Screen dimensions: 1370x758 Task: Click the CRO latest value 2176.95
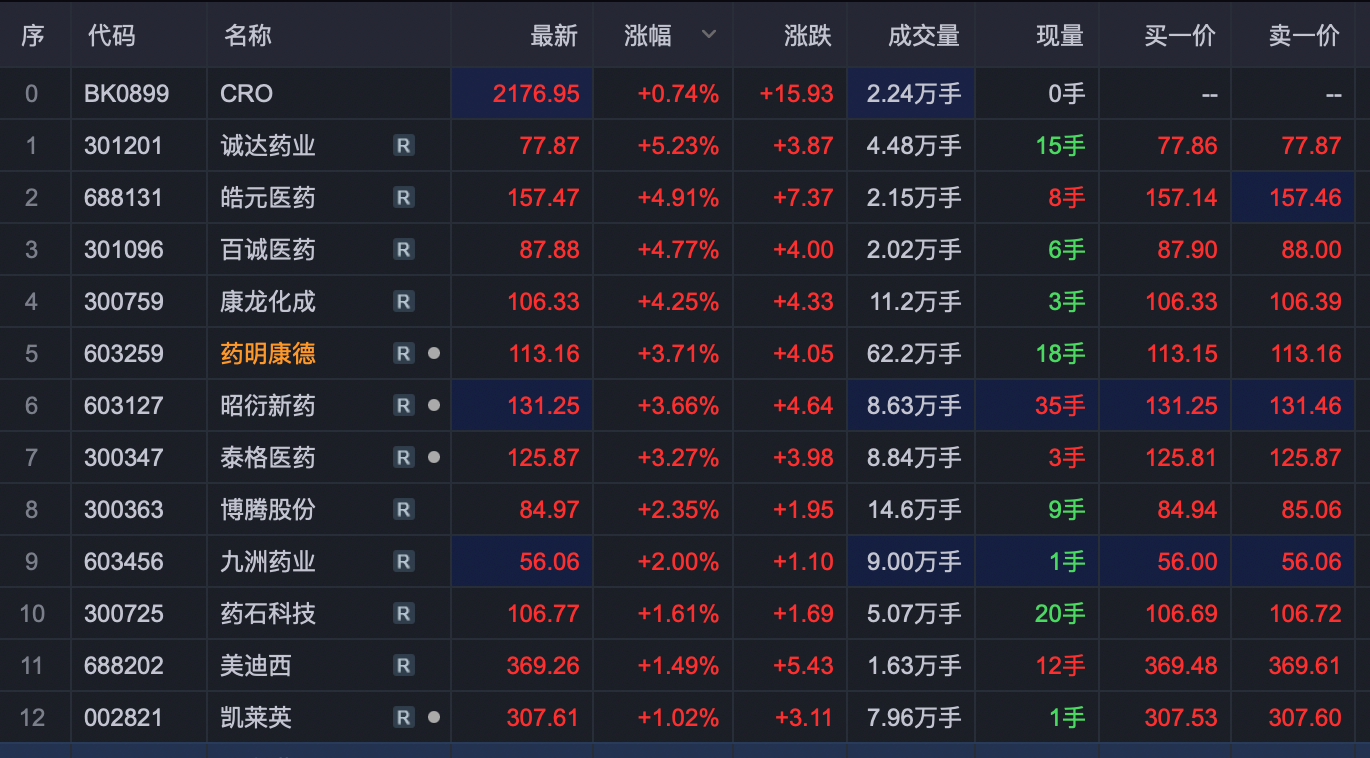pos(536,94)
